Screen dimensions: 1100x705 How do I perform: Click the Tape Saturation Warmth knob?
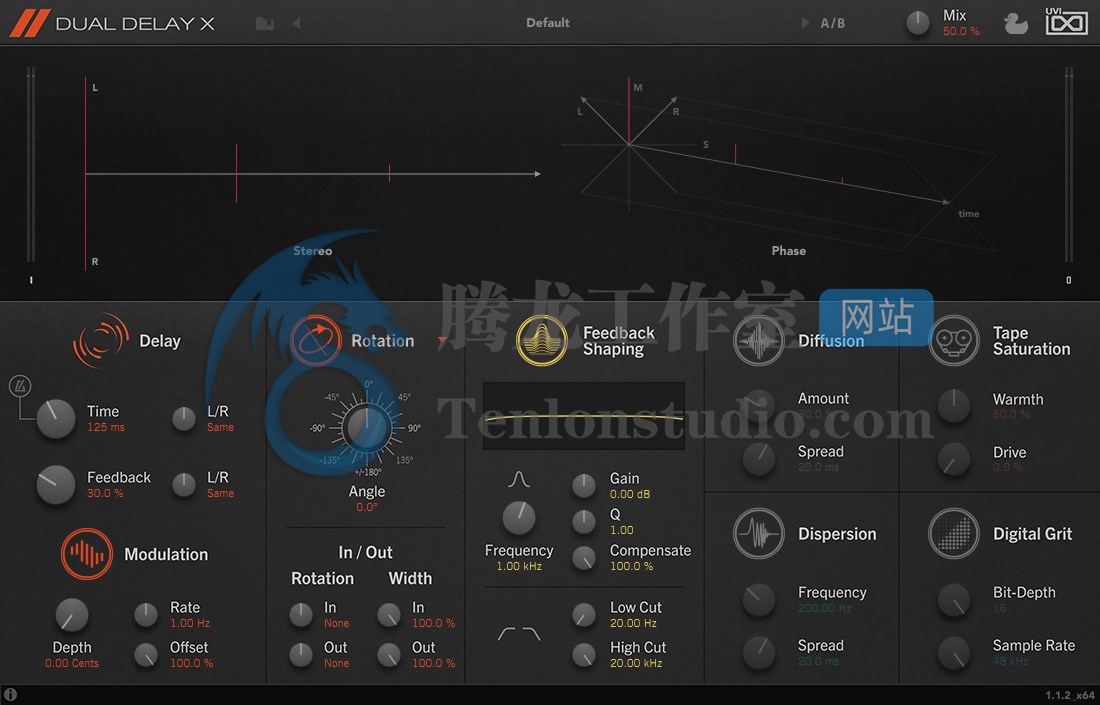[x=954, y=406]
